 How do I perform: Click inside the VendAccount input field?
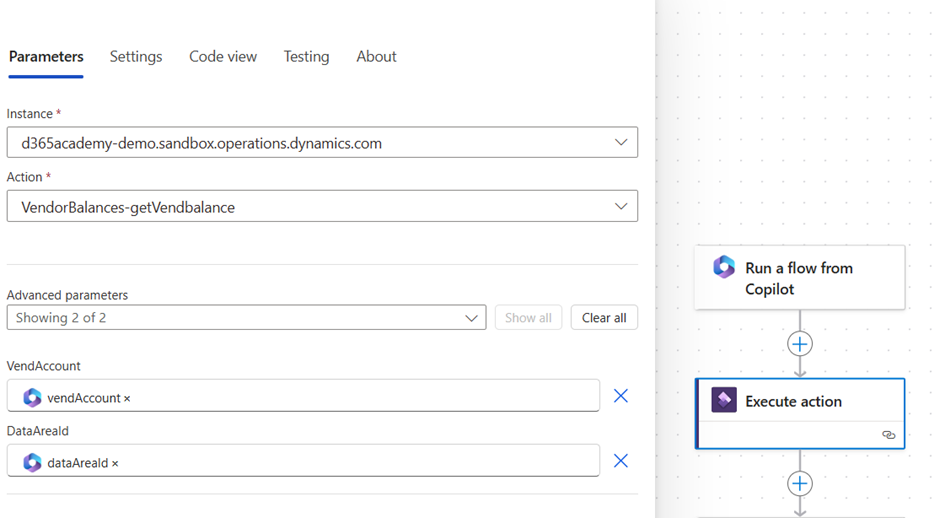[x=360, y=397]
